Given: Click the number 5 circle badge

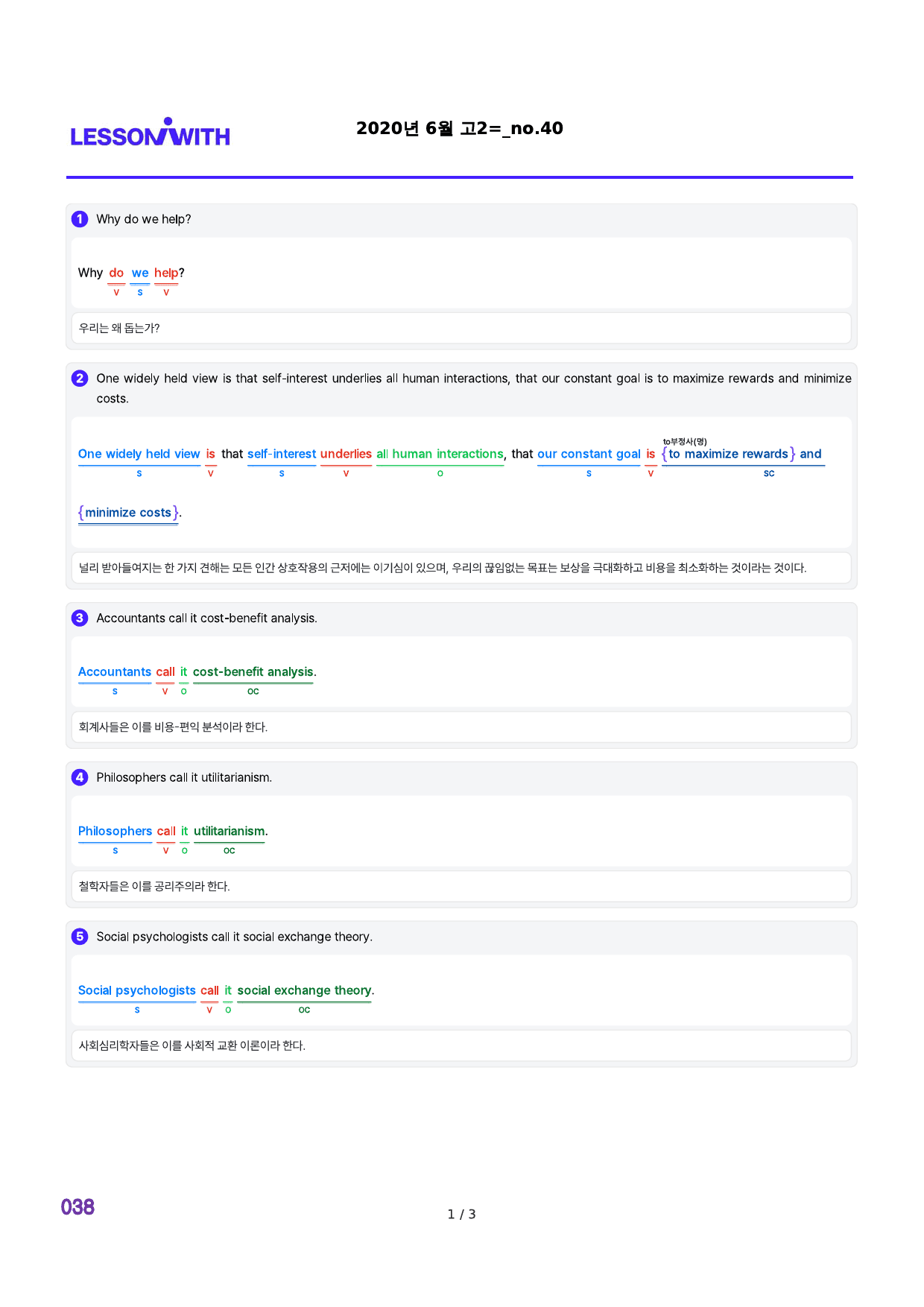Looking at the screenshot, I should click(x=80, y=937).
